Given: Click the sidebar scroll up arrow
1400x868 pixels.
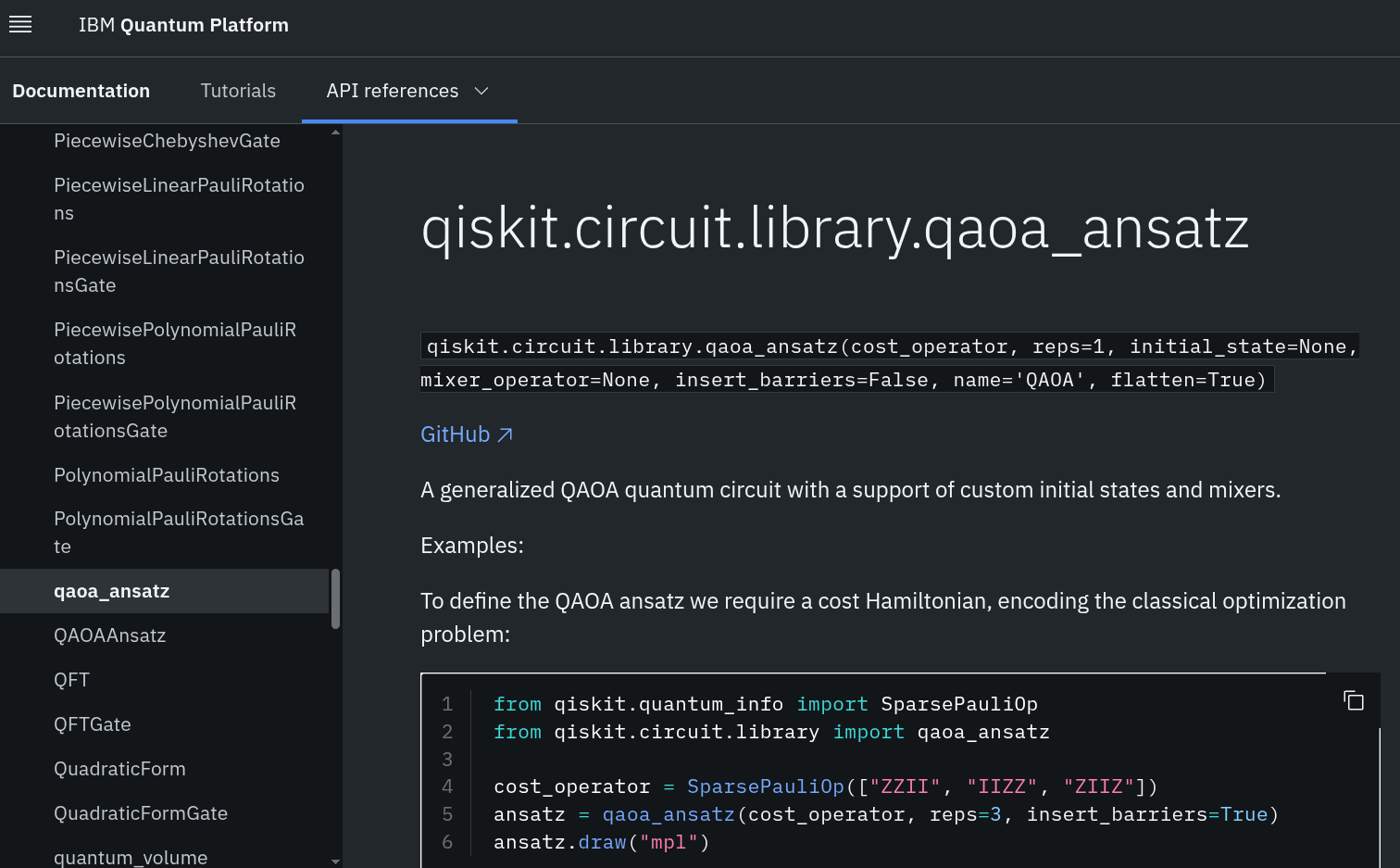Looking at the screenshot, I should click(335, 132).
